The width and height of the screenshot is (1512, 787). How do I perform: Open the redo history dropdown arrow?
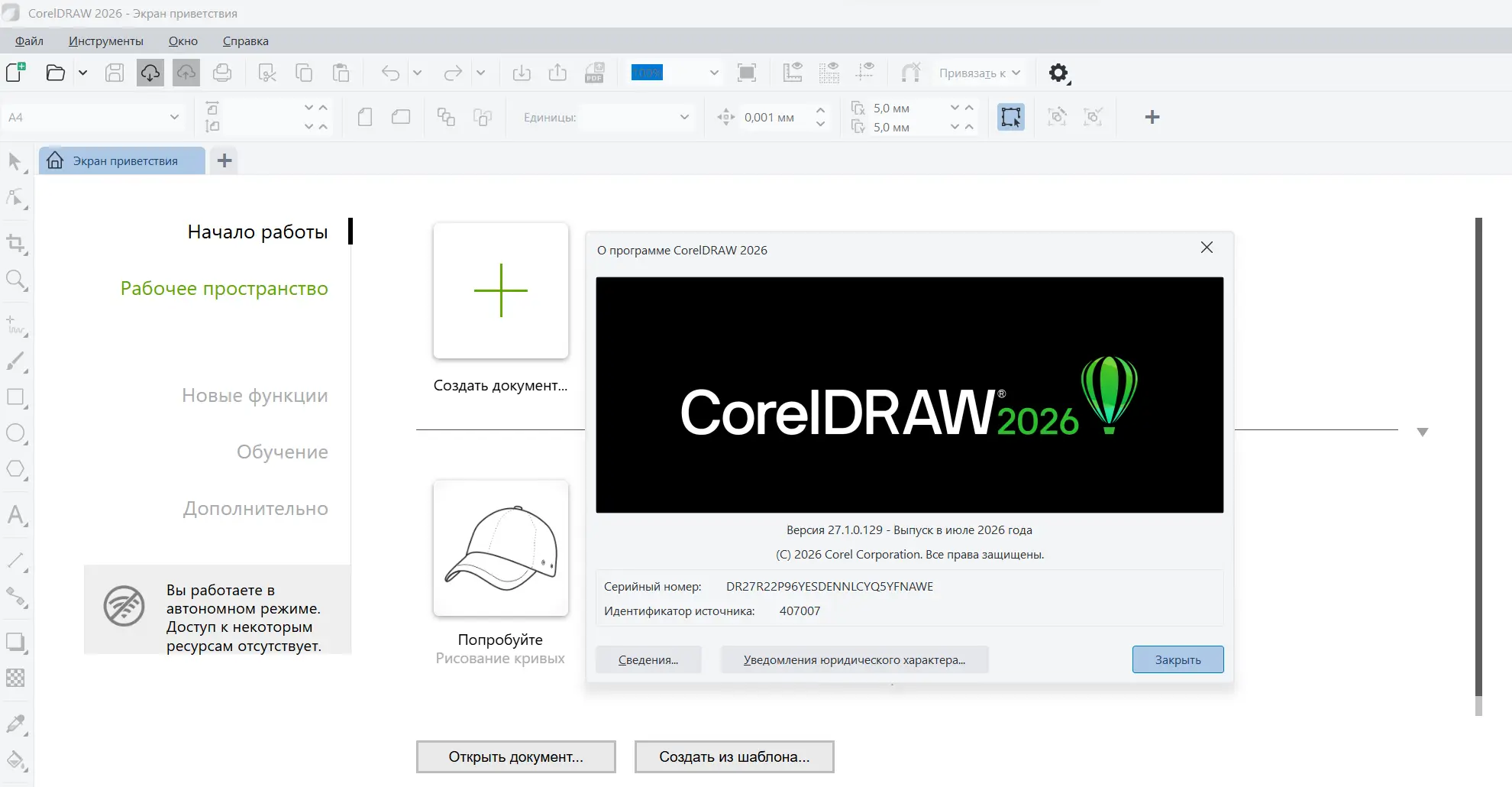(x=480, y=73)
